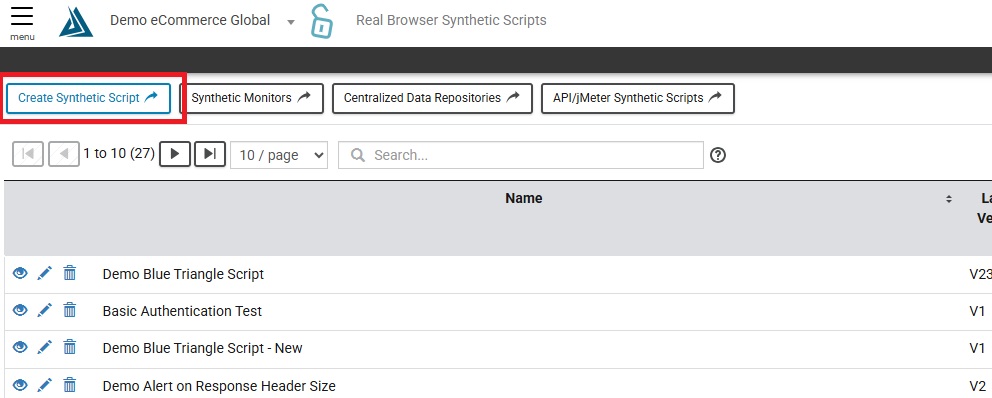Edit Basic Authentication Test with pencil icon
This screenshot has height=398, width=992.
coord(44,310)
